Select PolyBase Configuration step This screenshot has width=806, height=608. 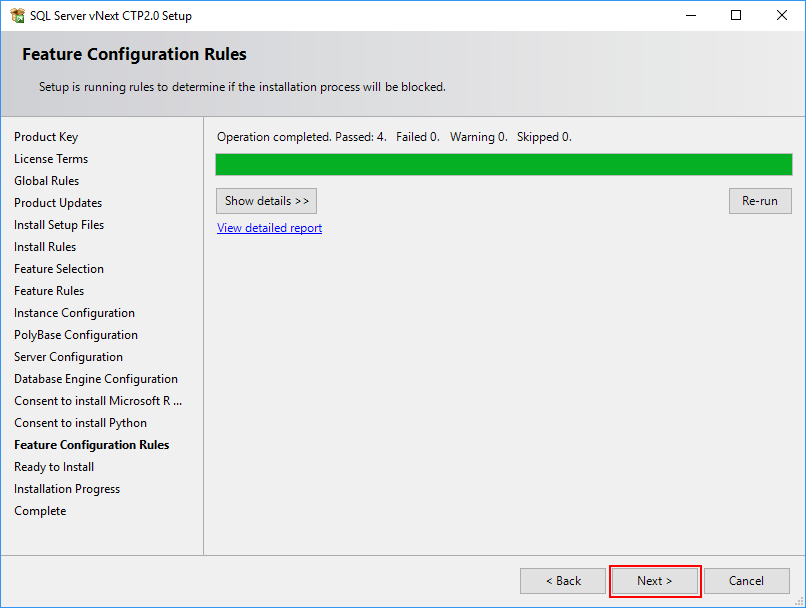tap(76, 334)
